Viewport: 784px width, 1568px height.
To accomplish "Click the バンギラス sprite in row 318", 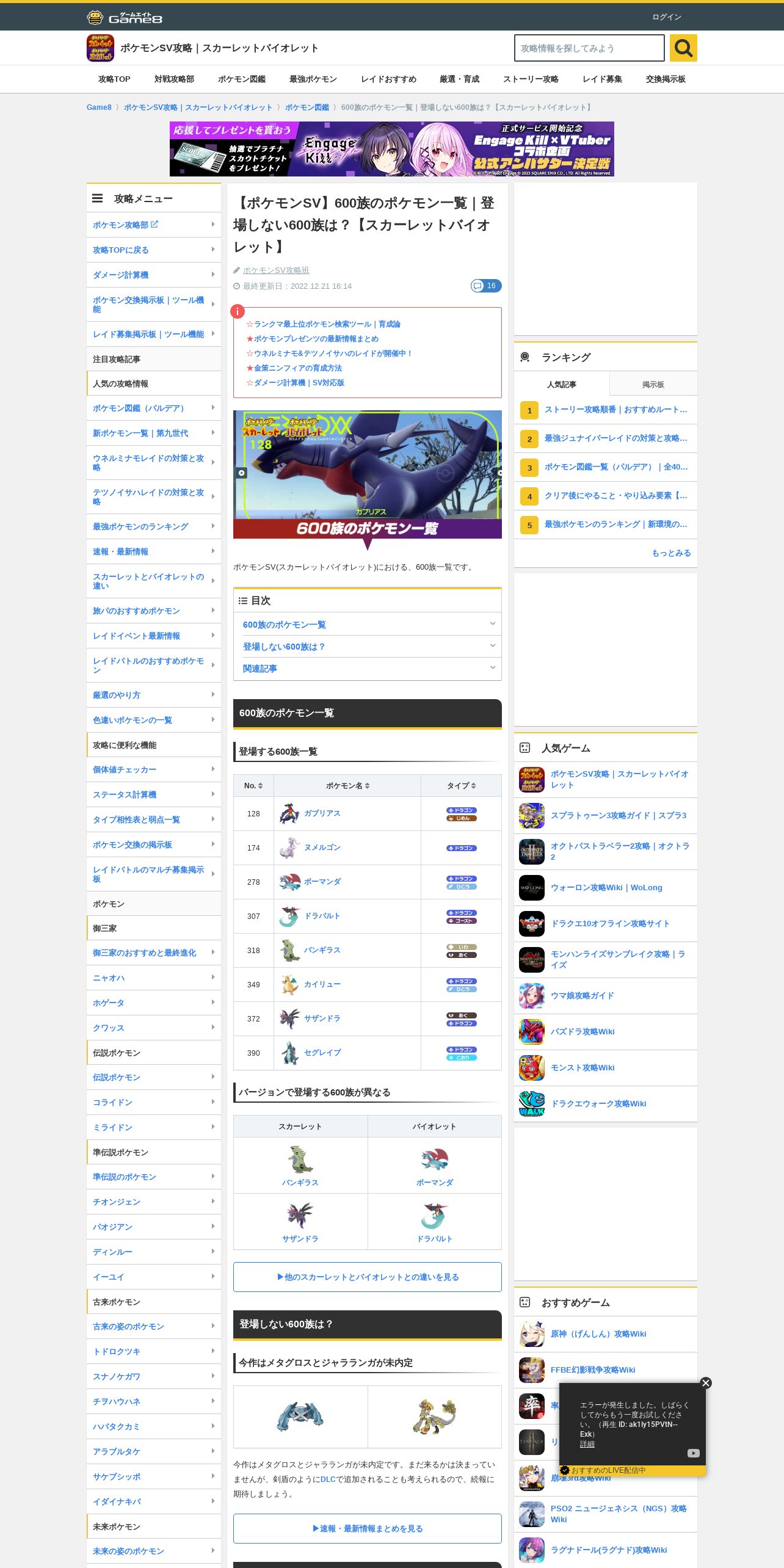I will pos(289,950).
